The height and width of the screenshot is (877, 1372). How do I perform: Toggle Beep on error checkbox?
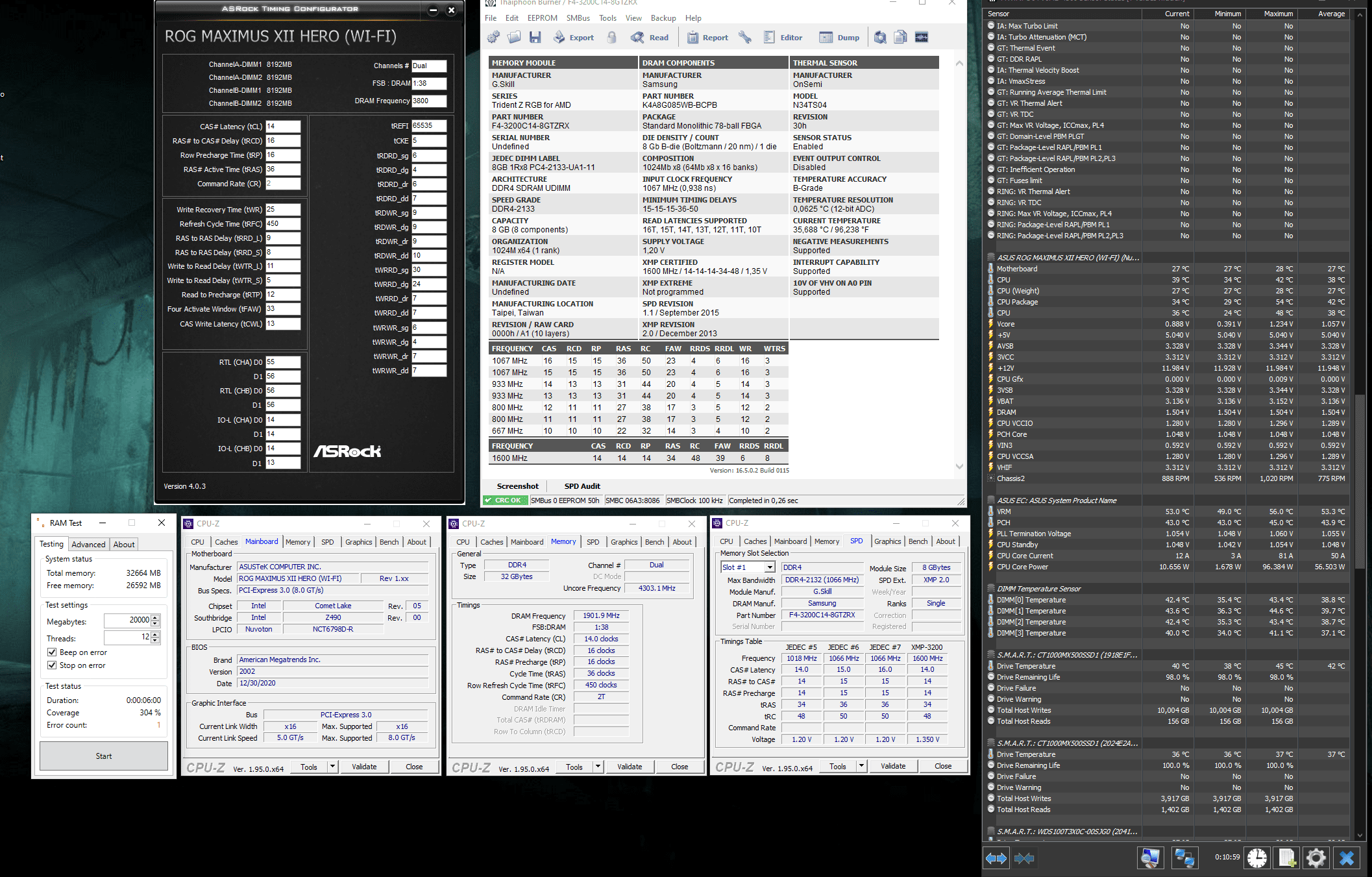52,652
